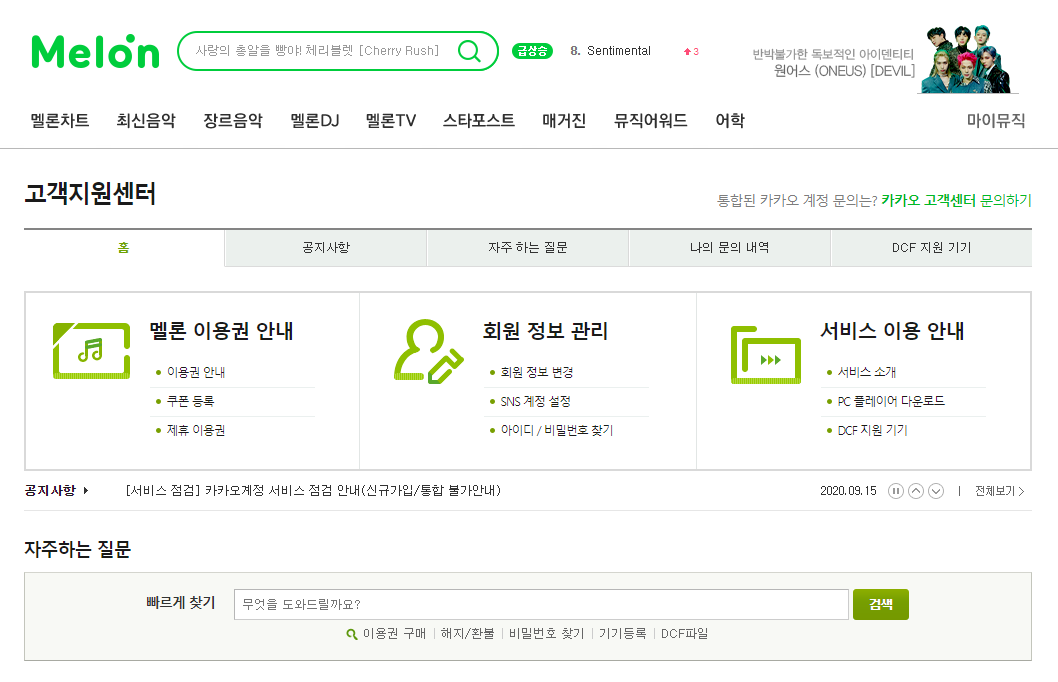The width and height of the screenshot is (1058, 682).
Task: Open 멜론TV menu
Action: click(391, 121)
